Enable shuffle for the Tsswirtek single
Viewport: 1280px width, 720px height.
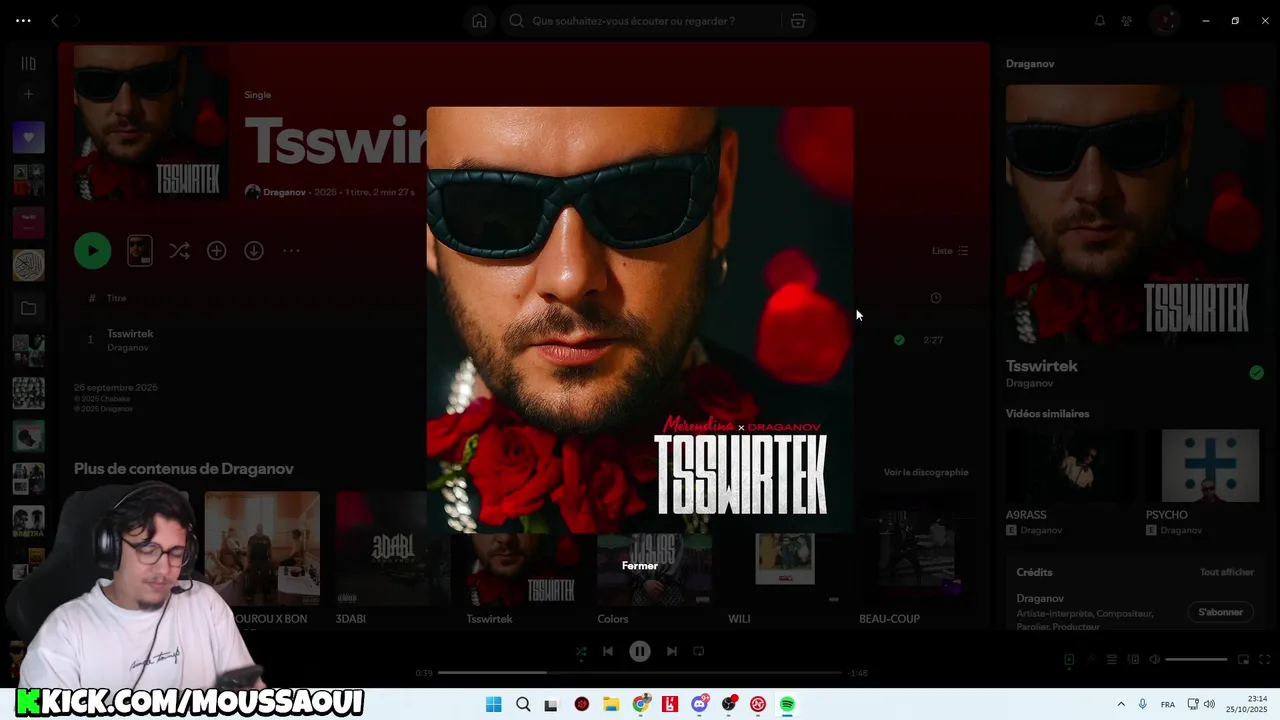179,251
